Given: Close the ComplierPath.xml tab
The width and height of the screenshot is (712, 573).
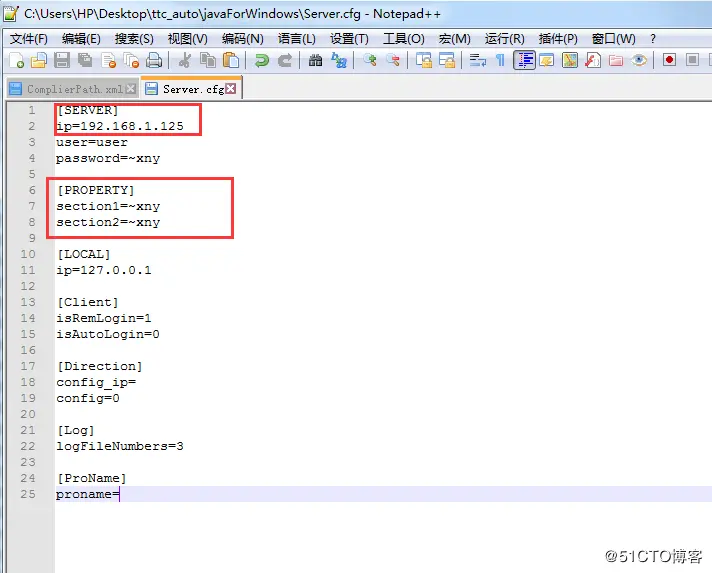Looking at the screenshot, I should click(130, 89).
